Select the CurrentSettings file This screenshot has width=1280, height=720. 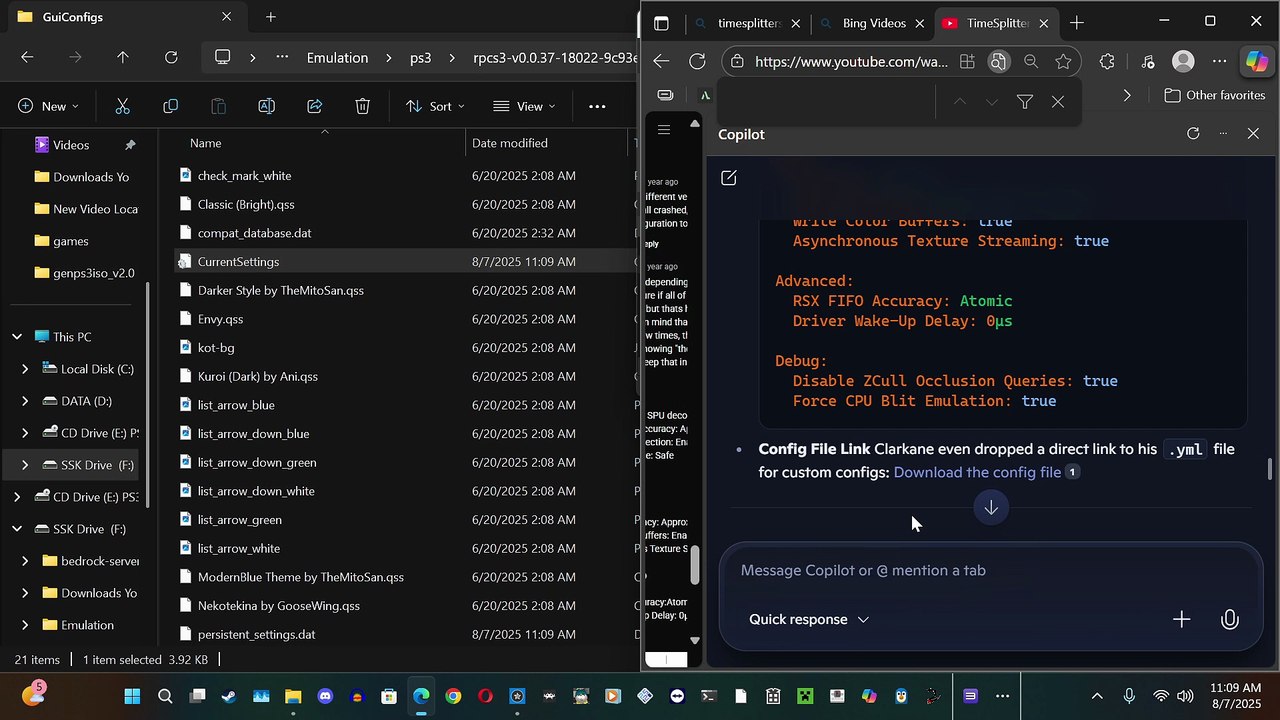405,262
